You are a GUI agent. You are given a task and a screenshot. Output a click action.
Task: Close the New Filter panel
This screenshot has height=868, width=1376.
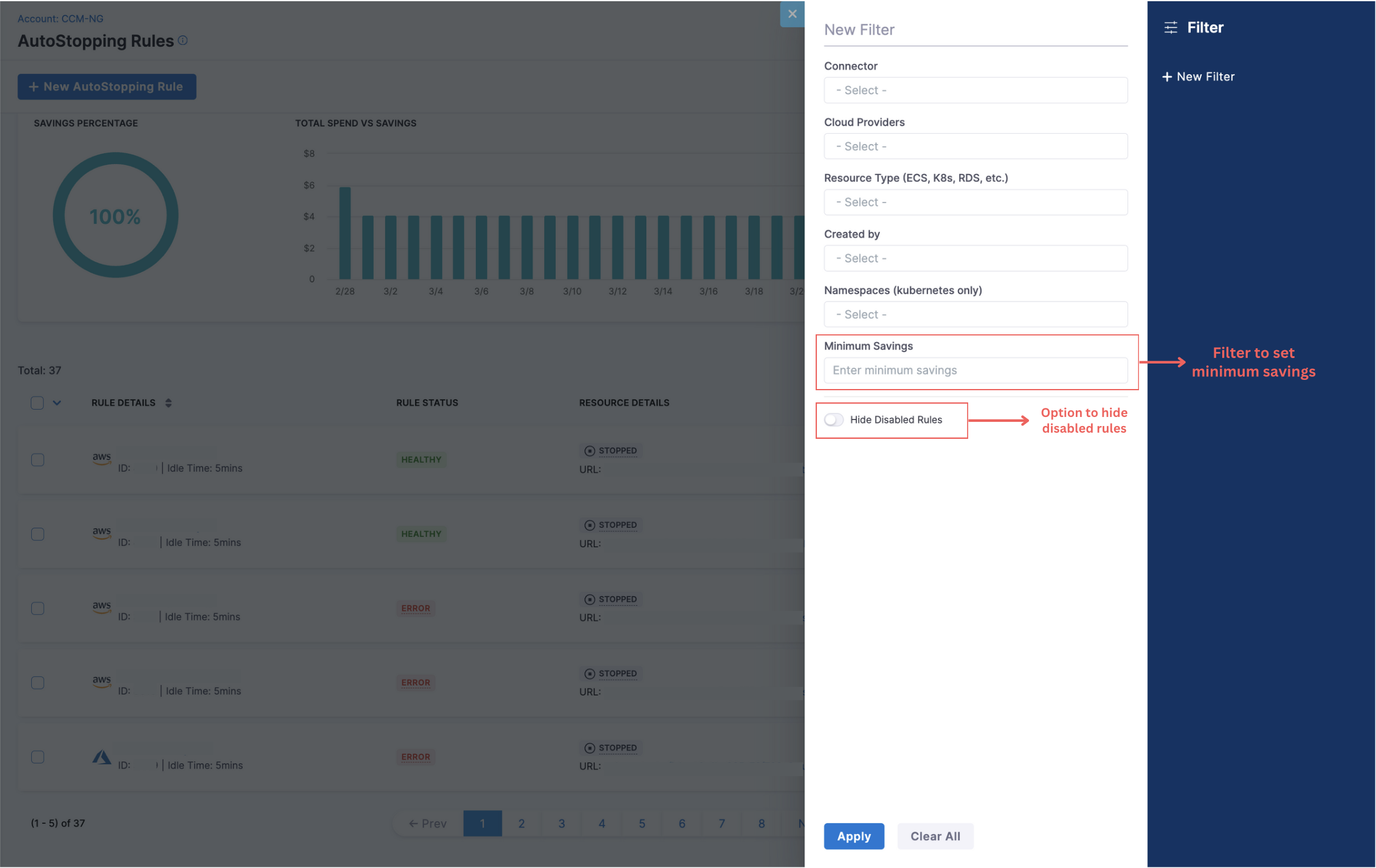point(792,14)
